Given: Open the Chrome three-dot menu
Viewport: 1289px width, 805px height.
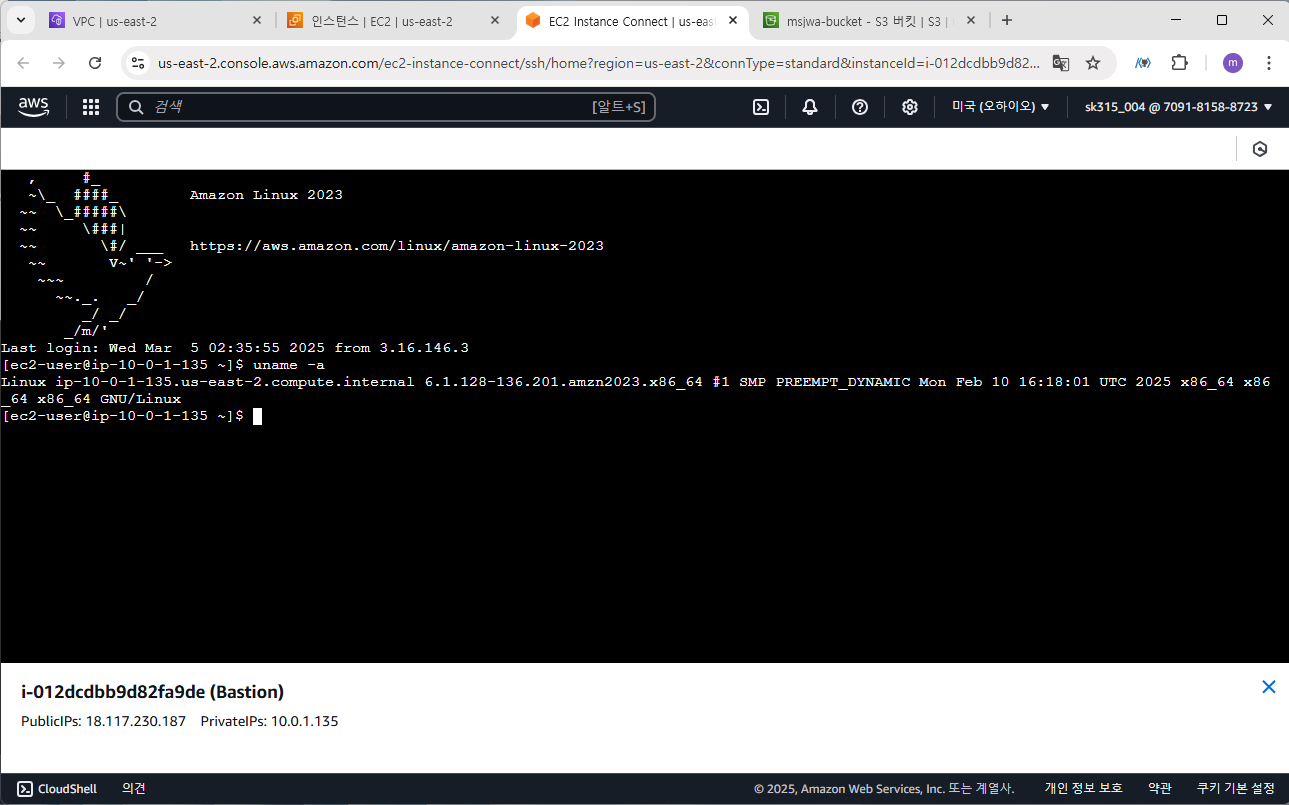Looking at the screenshot, I should 1269,63.
